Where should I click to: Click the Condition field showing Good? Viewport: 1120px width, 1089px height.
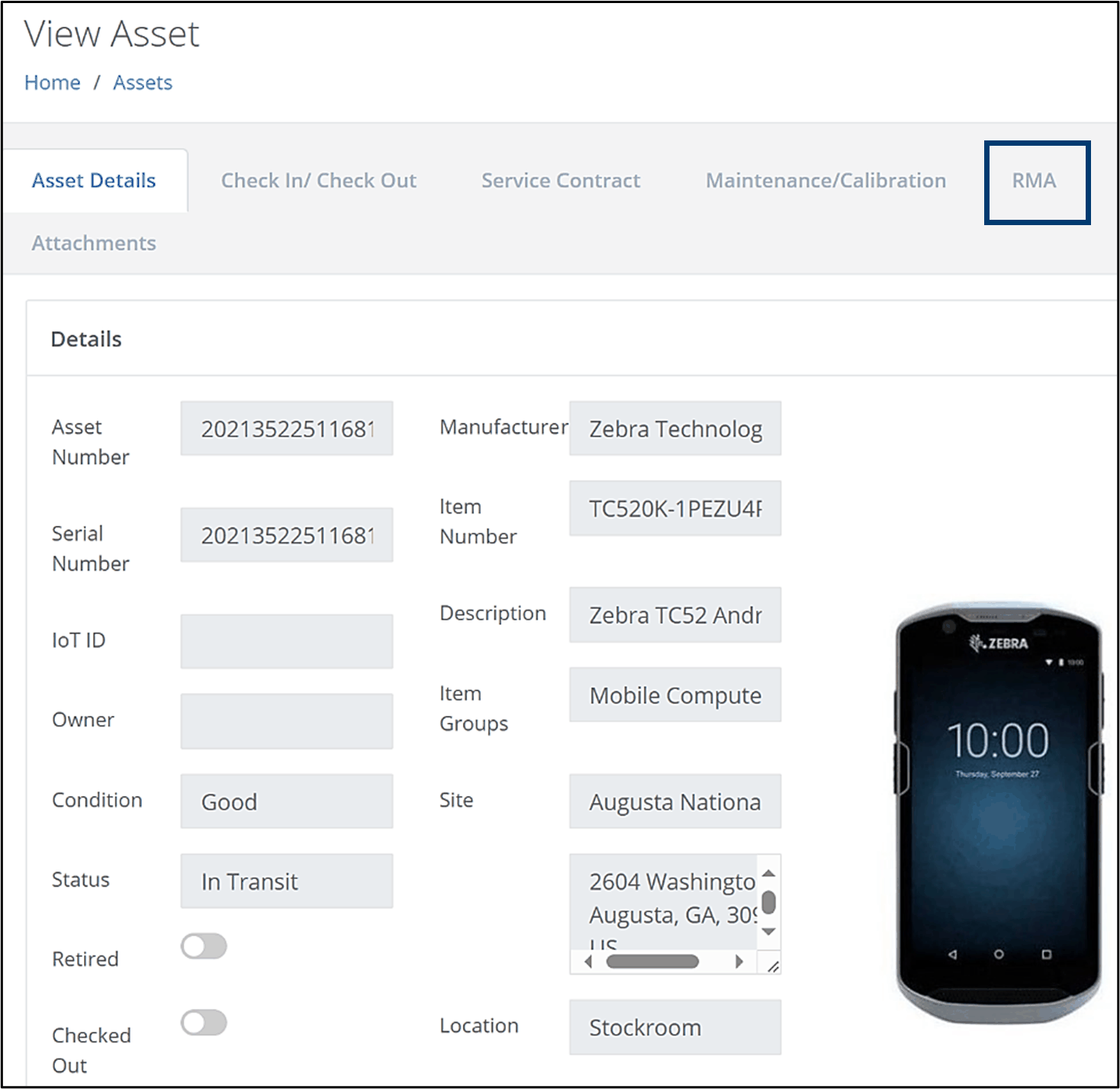[287, 801]
